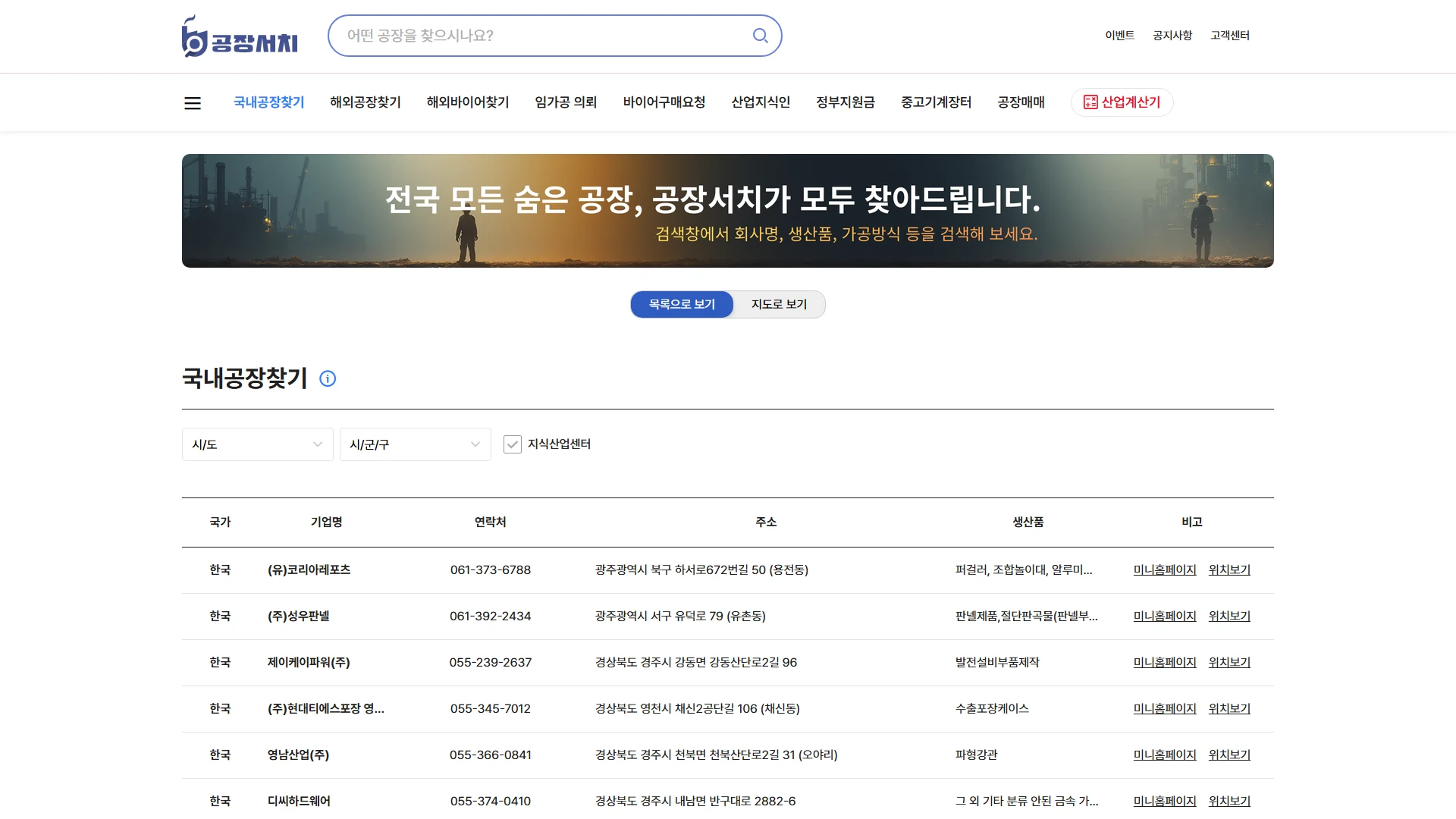The width and height of the screenshot is (1456, 819).
Task: Expand the 시/군/구 dropdown
Action: click(416, 444)
